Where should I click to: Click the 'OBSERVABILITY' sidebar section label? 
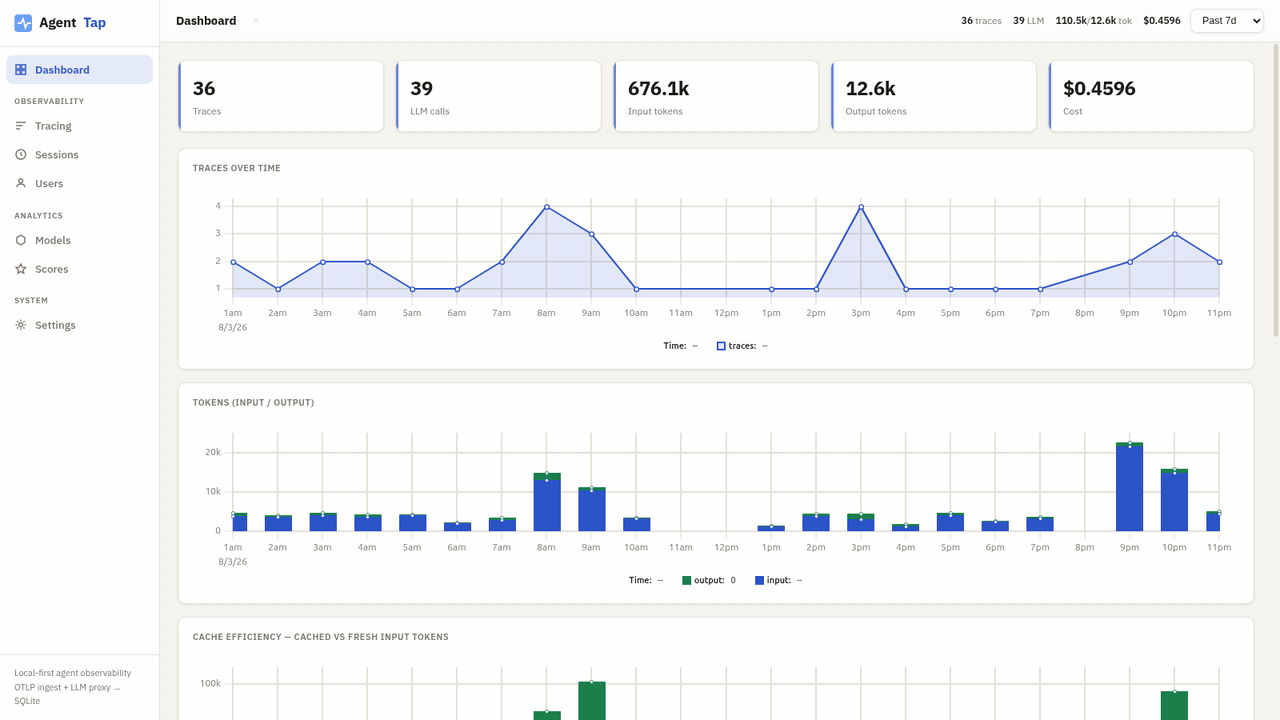tap(49, 101)
